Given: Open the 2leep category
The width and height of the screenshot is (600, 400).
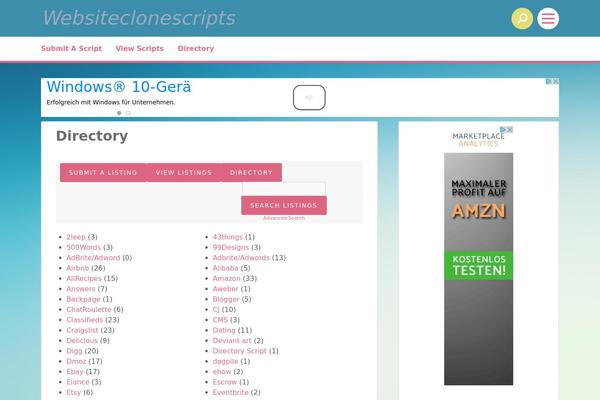Looking at the screenshot, I should point(76,237).
